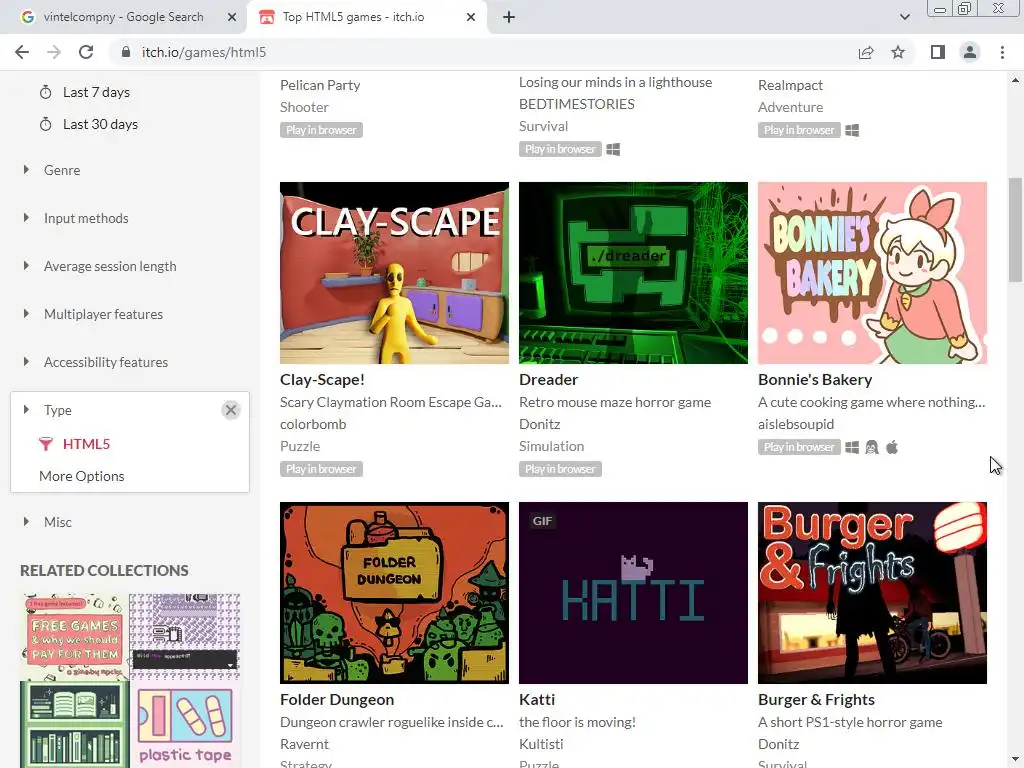
Task: View the colorbomb author page
Action: pyautogui.click(x=313, y=424)
